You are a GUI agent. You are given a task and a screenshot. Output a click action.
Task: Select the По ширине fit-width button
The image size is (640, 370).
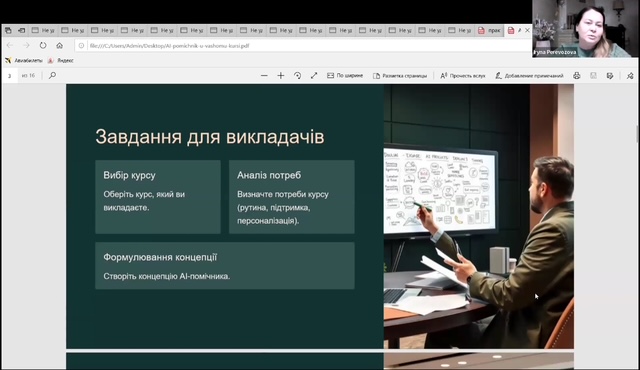point(345,75)
